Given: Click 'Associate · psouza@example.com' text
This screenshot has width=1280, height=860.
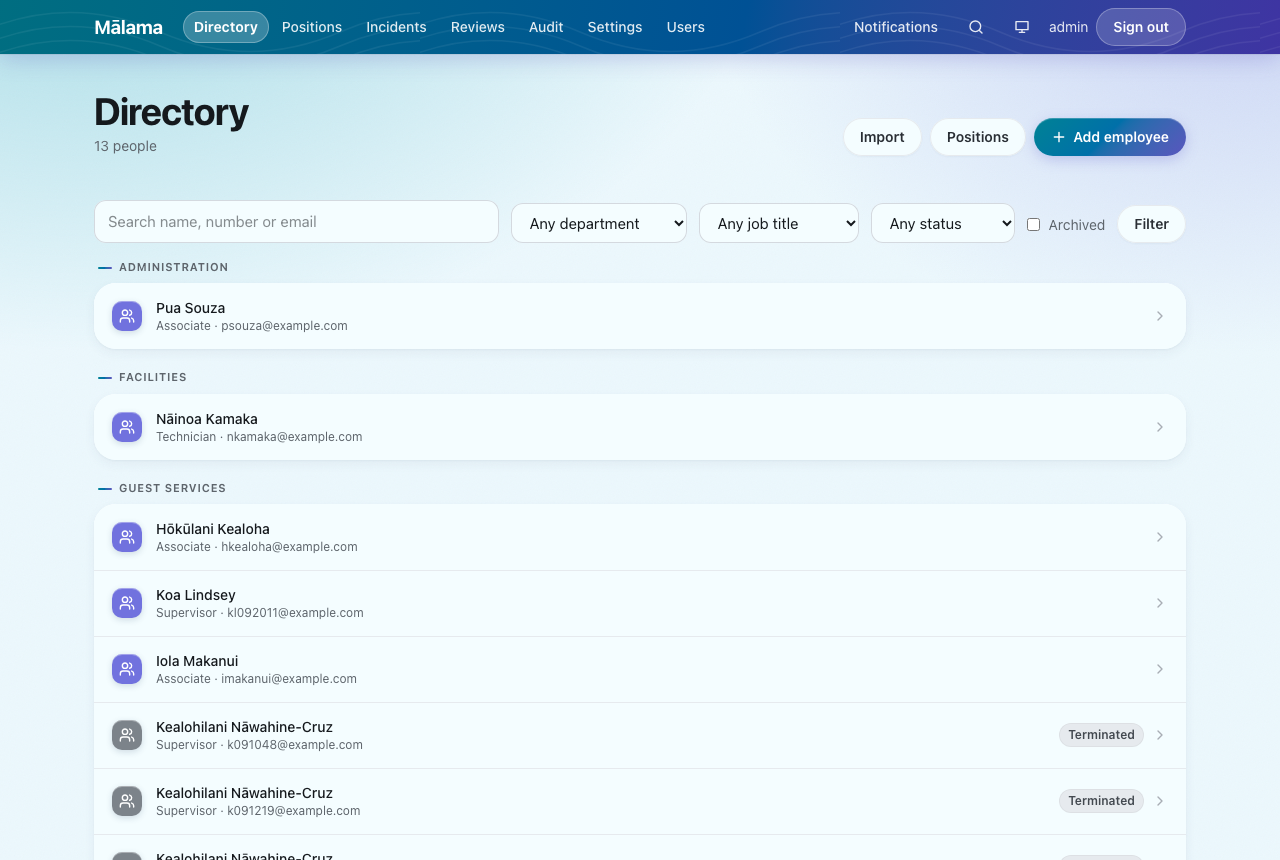Looking at the screenshot, I should pyautogui.click(x=252, y=326).
